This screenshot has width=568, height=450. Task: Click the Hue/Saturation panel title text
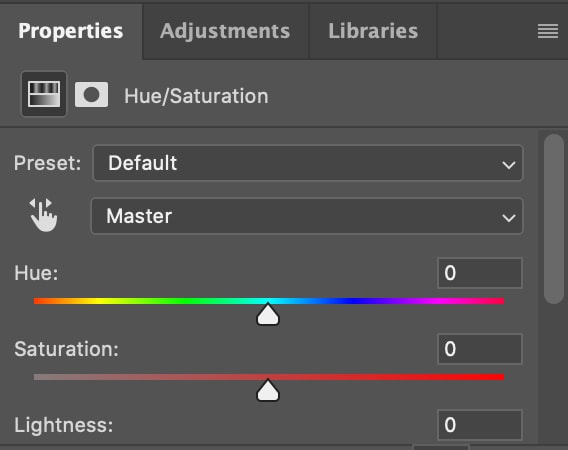pos(196,96)
